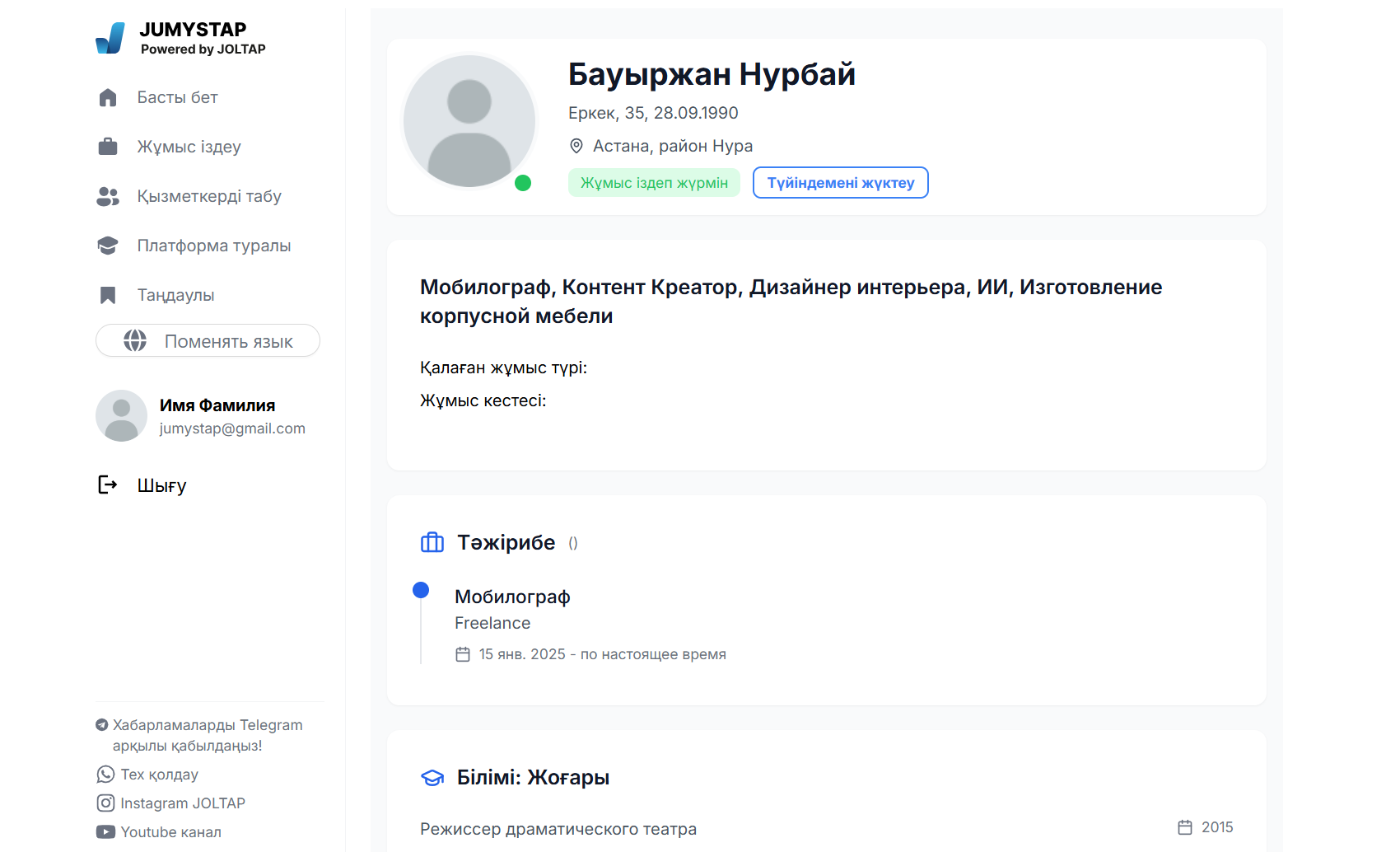Click Имя Фамилия user name
The width and height of the screenshot is (1400, 852).
point(217,405)
